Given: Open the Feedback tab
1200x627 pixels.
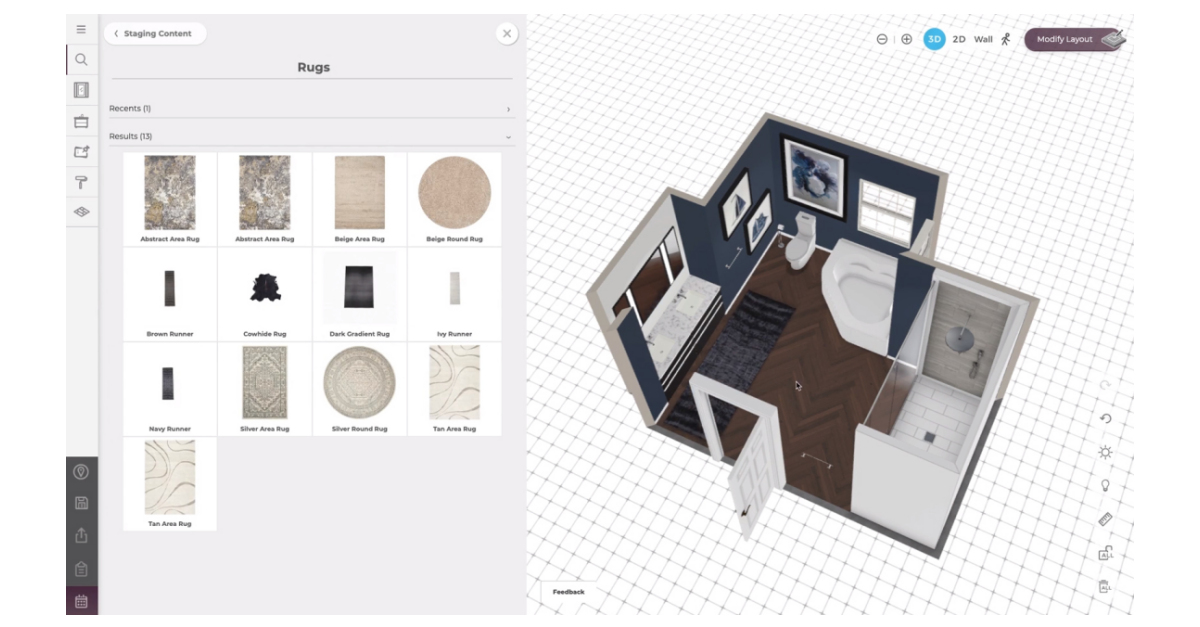Looking at the screenshot, I should coord(568,592).
